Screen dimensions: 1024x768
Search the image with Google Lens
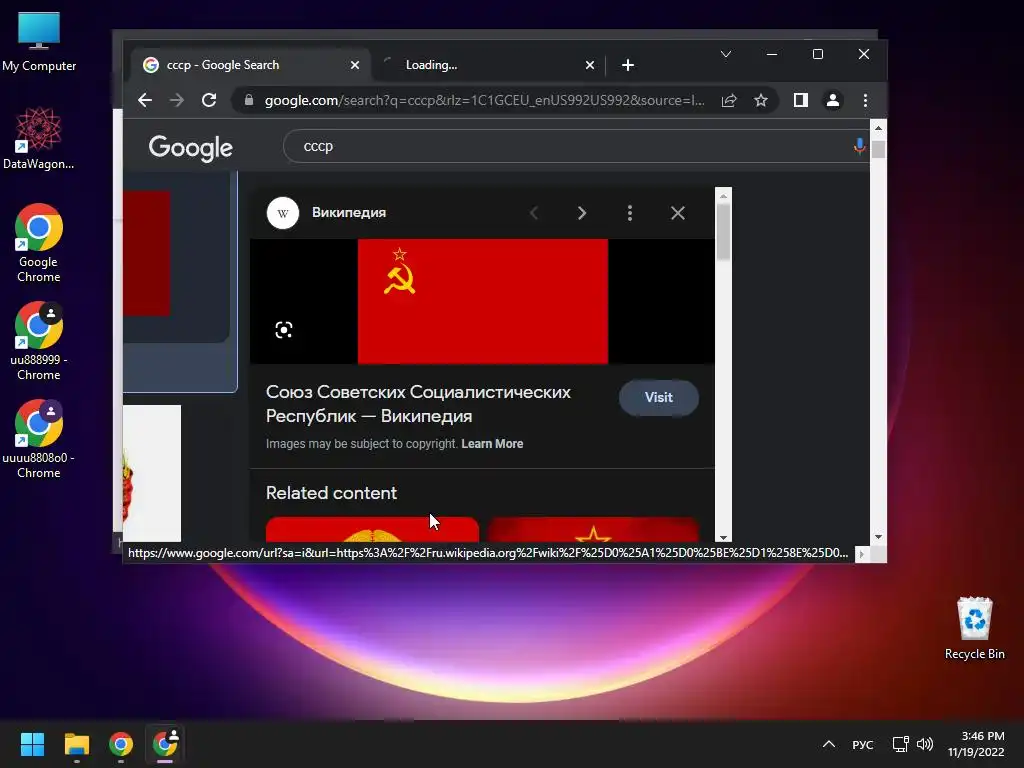click(x=283, y=330)
